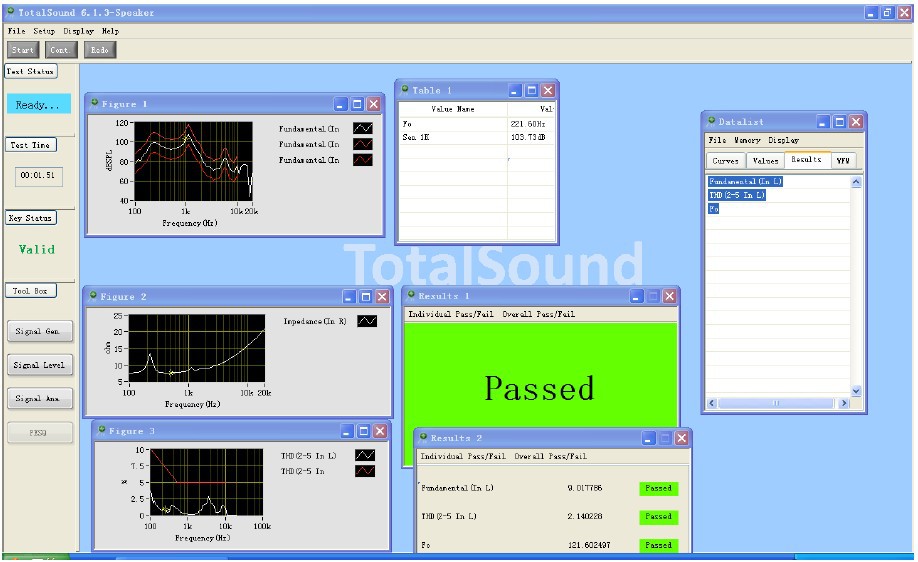Click the Start button in toolbar
918x562 pixels.
pyautogui.click(x=23, y=50)
